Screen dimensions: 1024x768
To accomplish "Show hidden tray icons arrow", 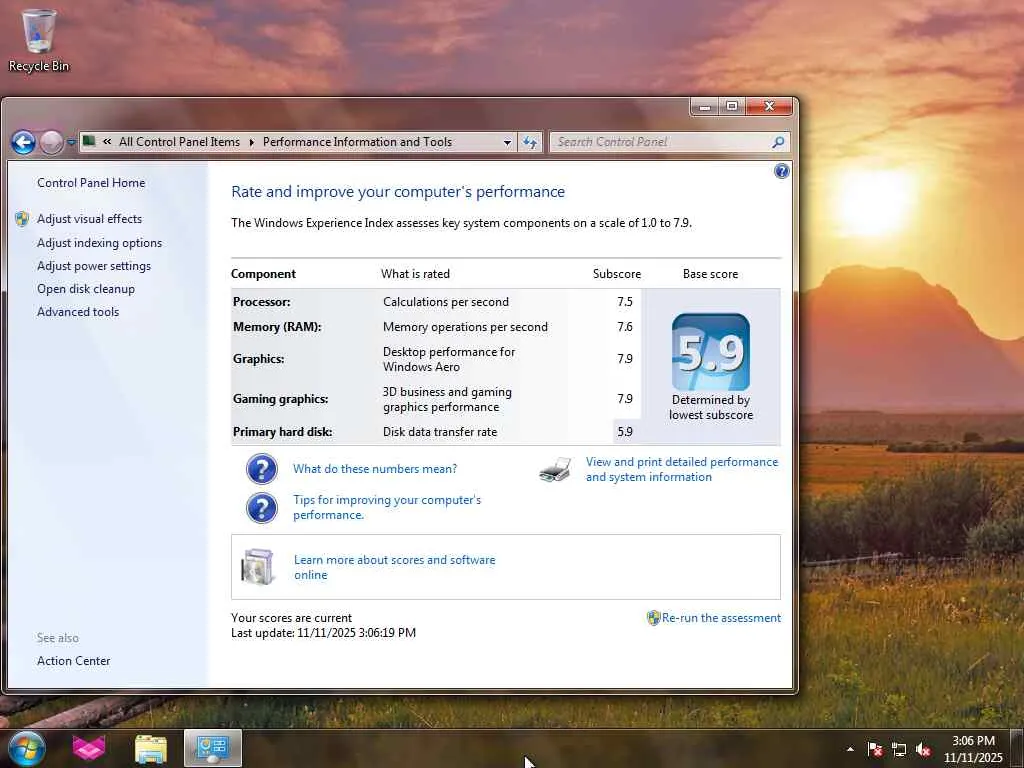I will point(850,749).
